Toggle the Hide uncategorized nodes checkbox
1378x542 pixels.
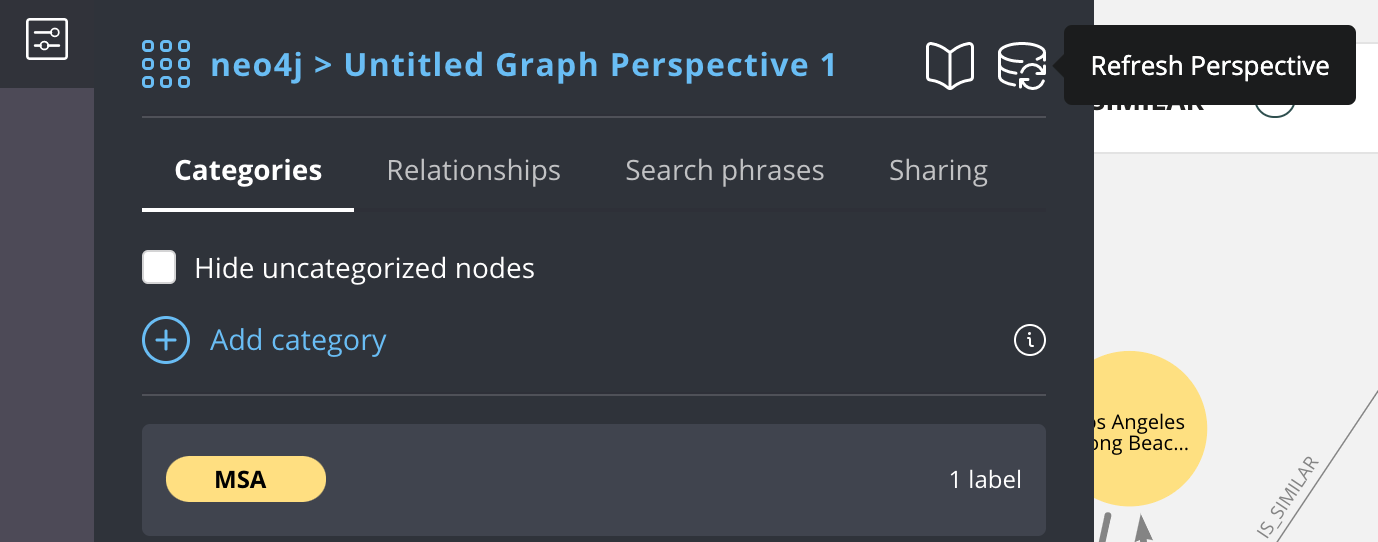pos(159,268)
